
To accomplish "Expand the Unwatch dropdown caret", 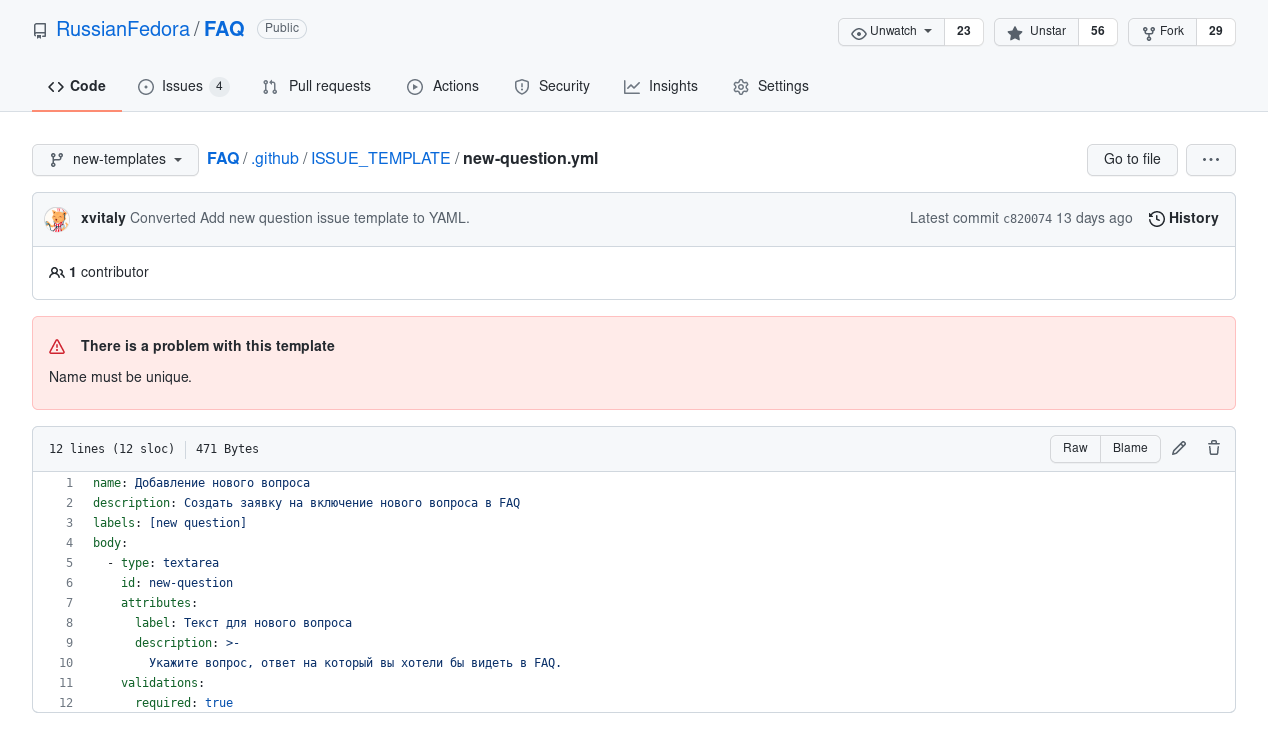I will (928, 32).
